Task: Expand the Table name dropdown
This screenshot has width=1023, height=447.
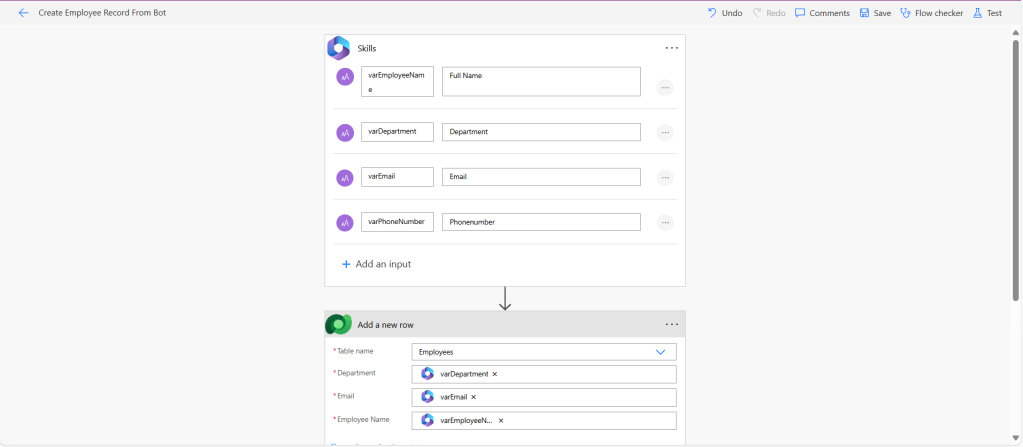Action: (660, 352)
